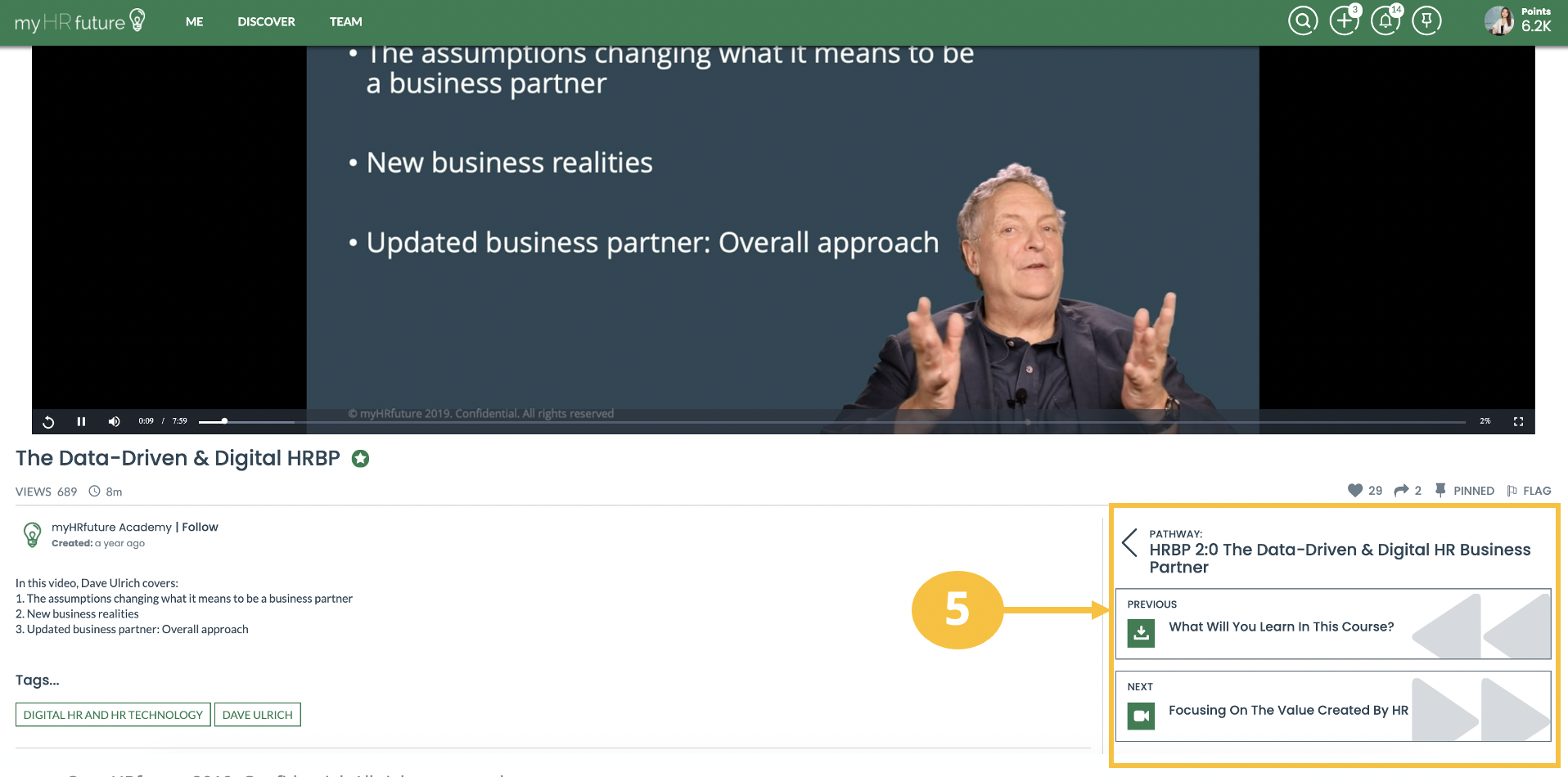Pause the video playback

pos(81,421)
